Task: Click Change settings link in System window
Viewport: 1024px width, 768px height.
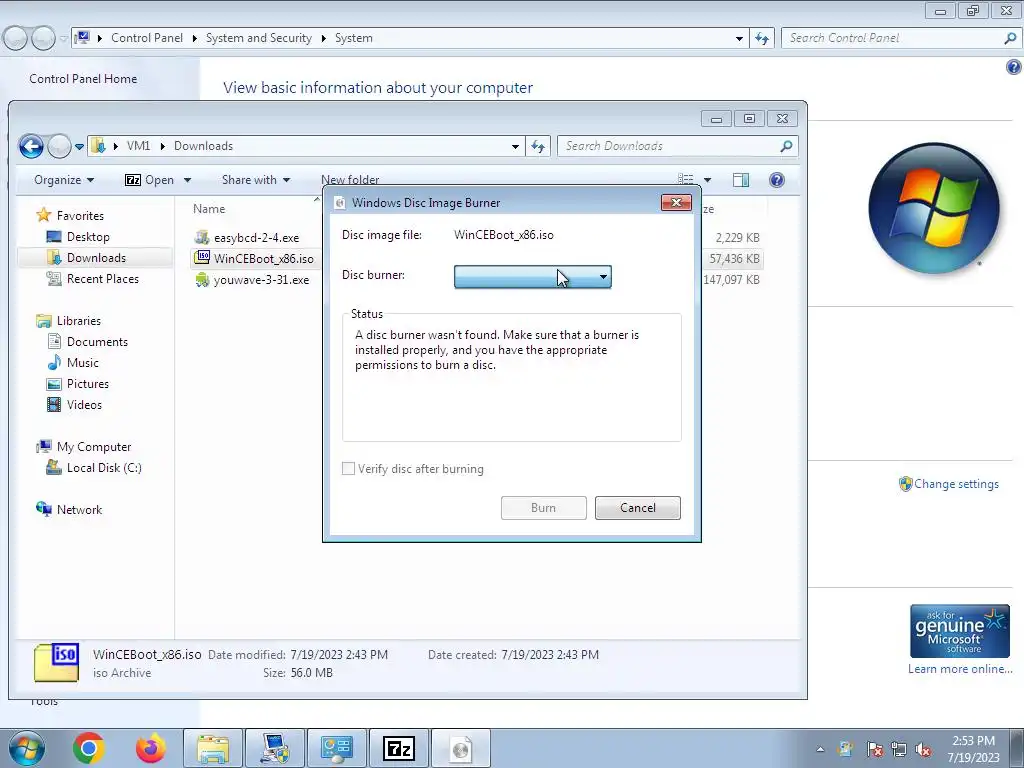Action: (x=956, y=484)
